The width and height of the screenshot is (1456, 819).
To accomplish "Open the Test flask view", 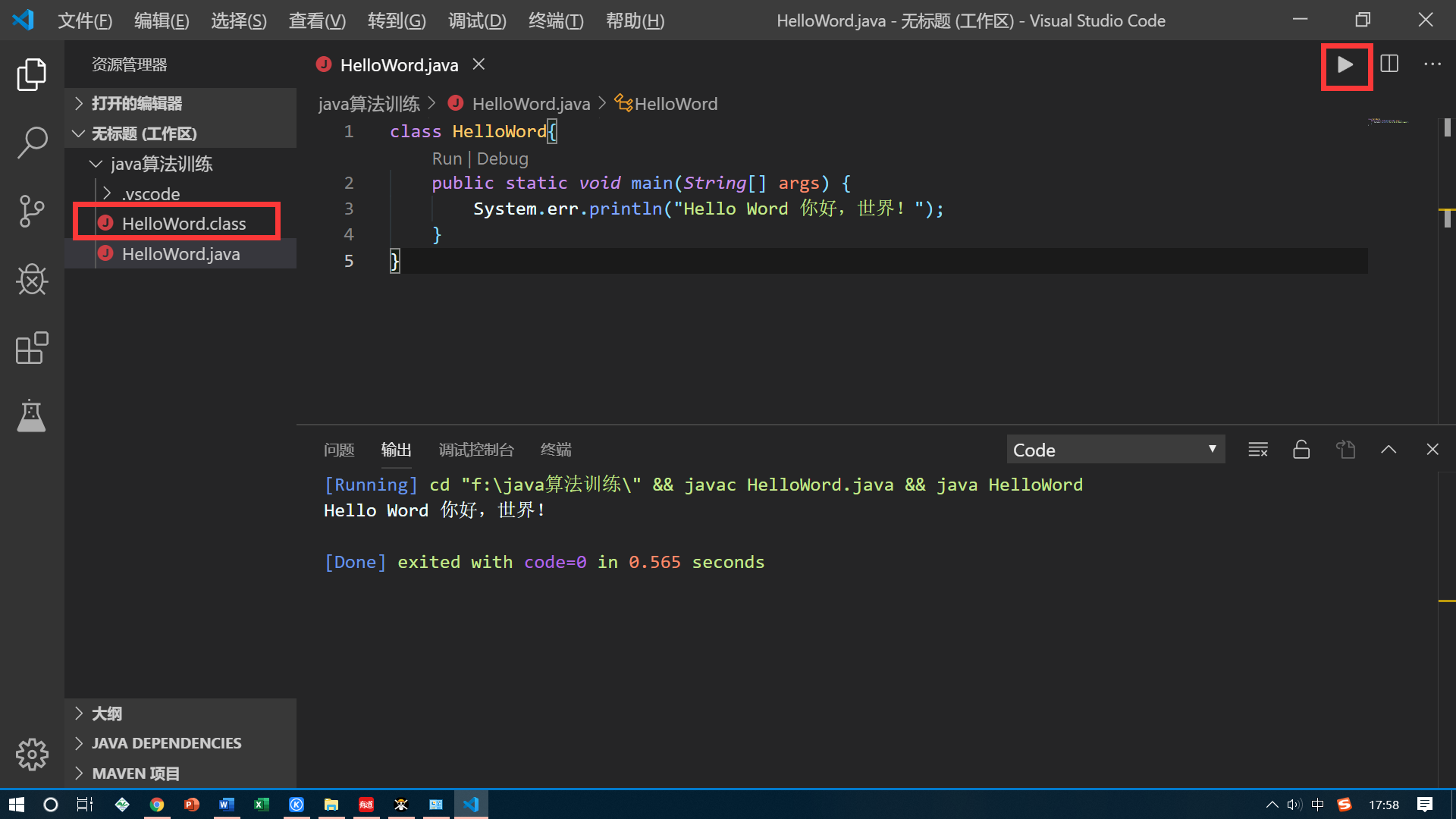I will 31,416.
